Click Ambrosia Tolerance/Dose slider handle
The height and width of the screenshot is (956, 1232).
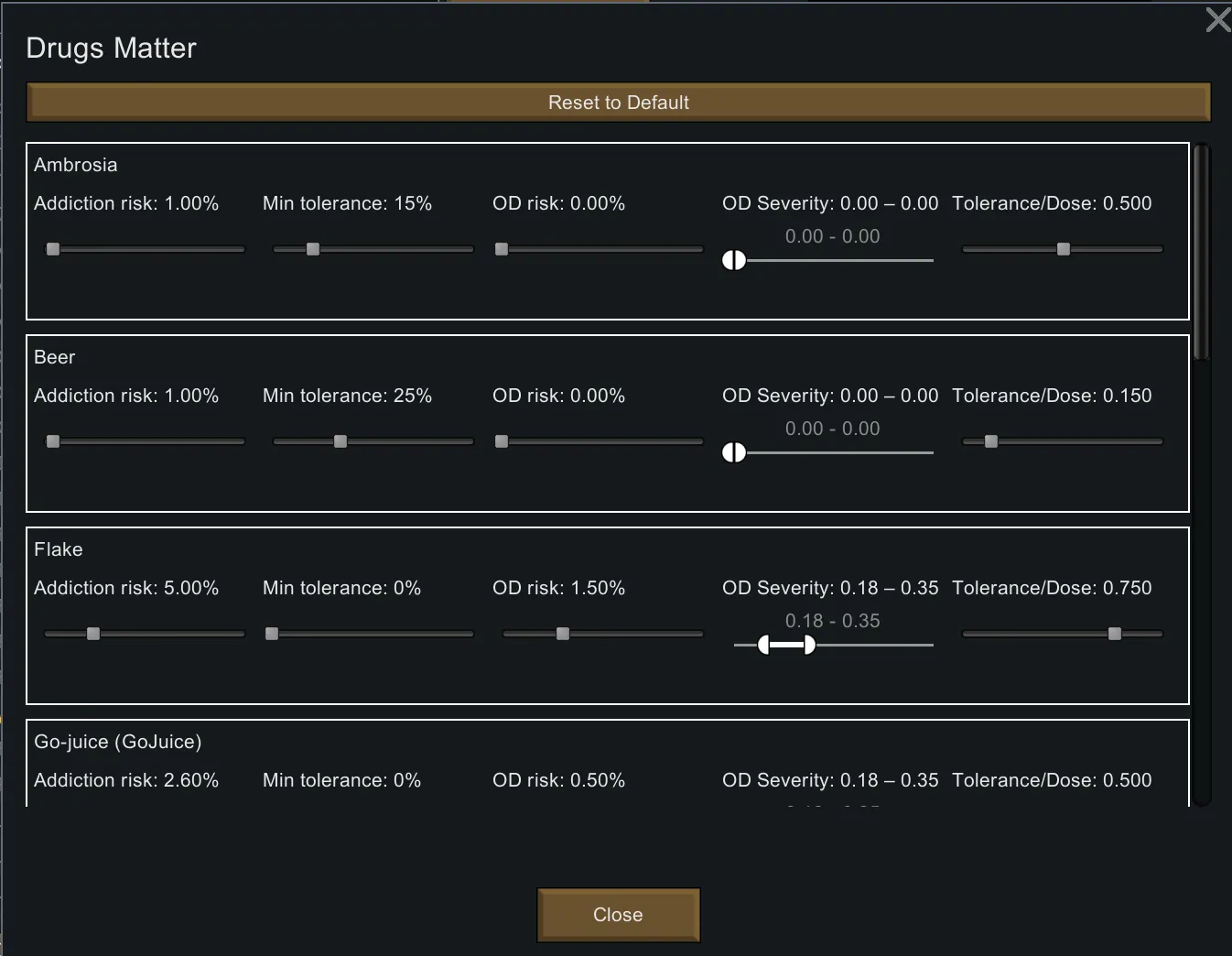1064,249
